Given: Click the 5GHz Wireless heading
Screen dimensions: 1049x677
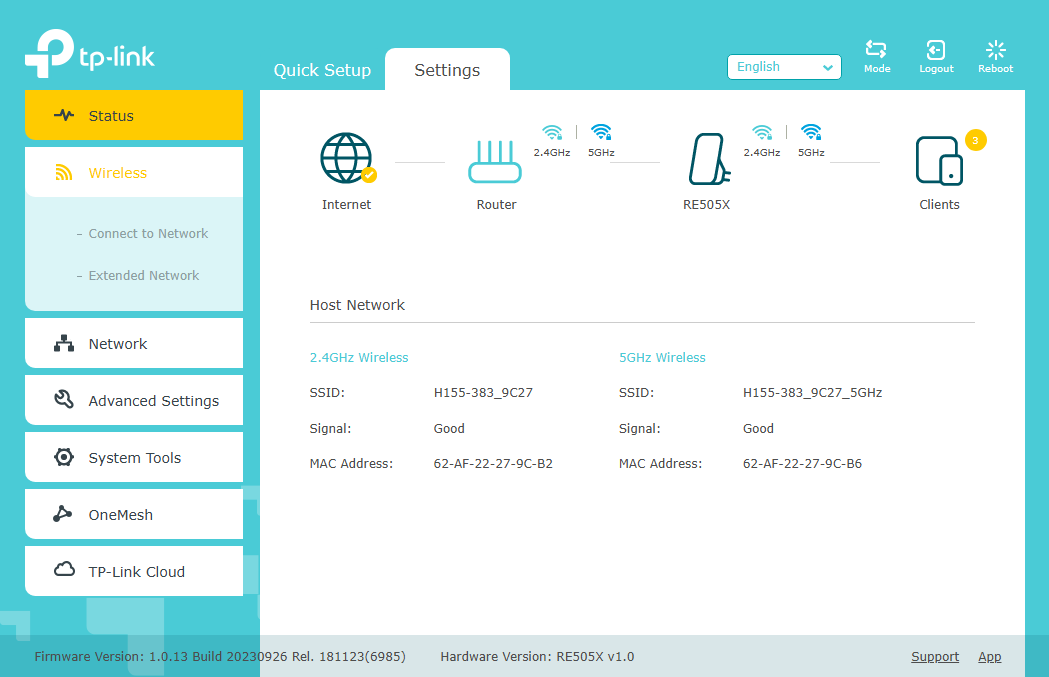Looking at the screenshot, I should pos(662,358).
